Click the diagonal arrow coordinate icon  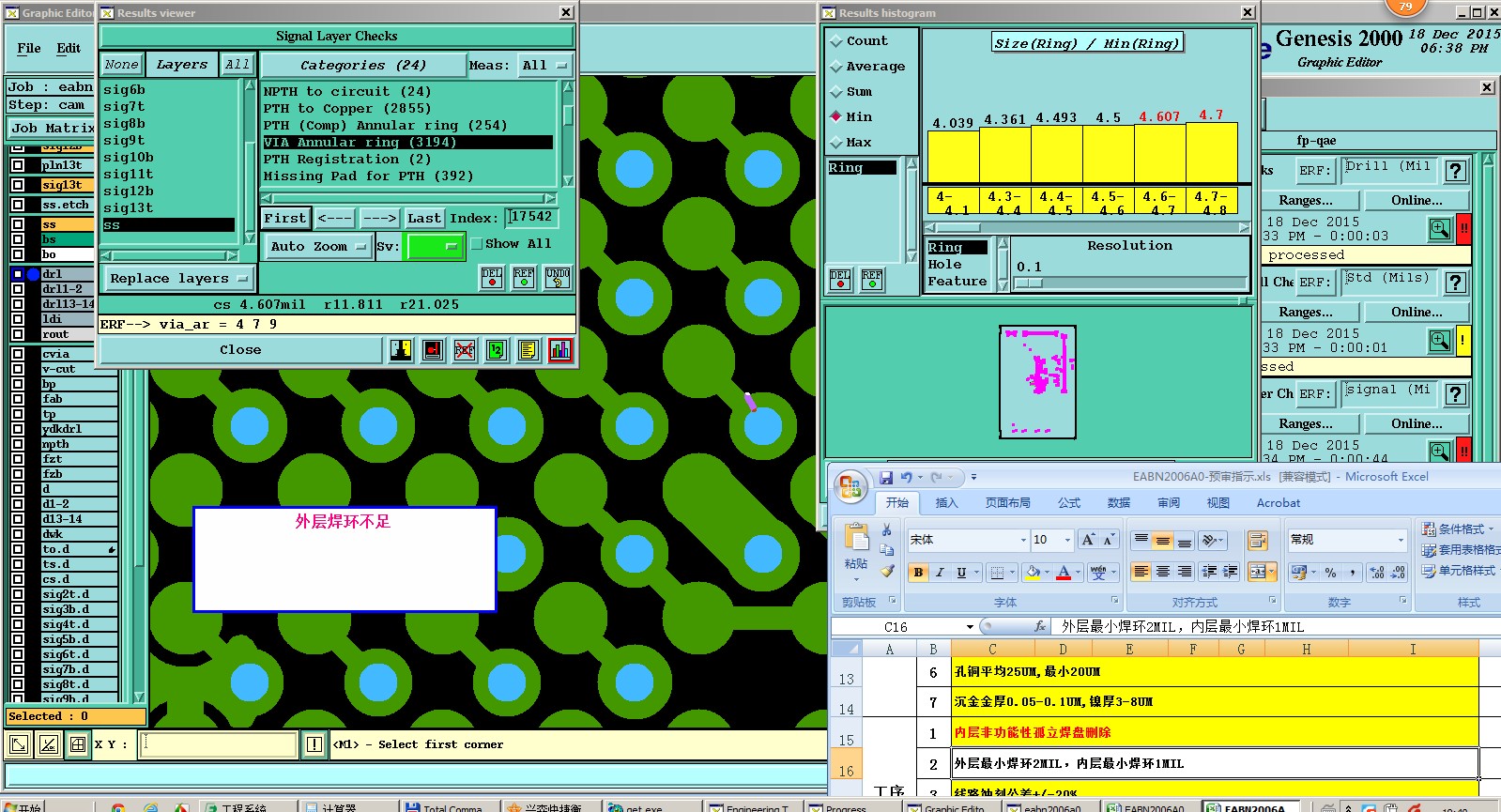point(18,744)
